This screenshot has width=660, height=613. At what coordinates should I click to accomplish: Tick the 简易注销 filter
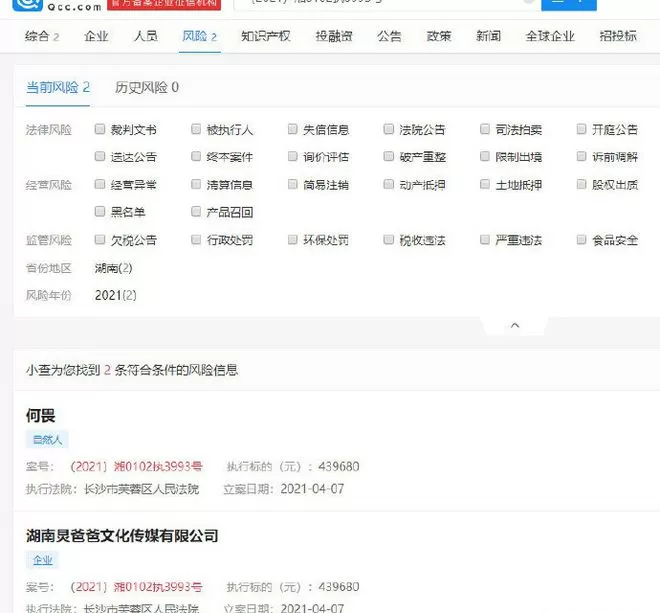coord(293,184)
